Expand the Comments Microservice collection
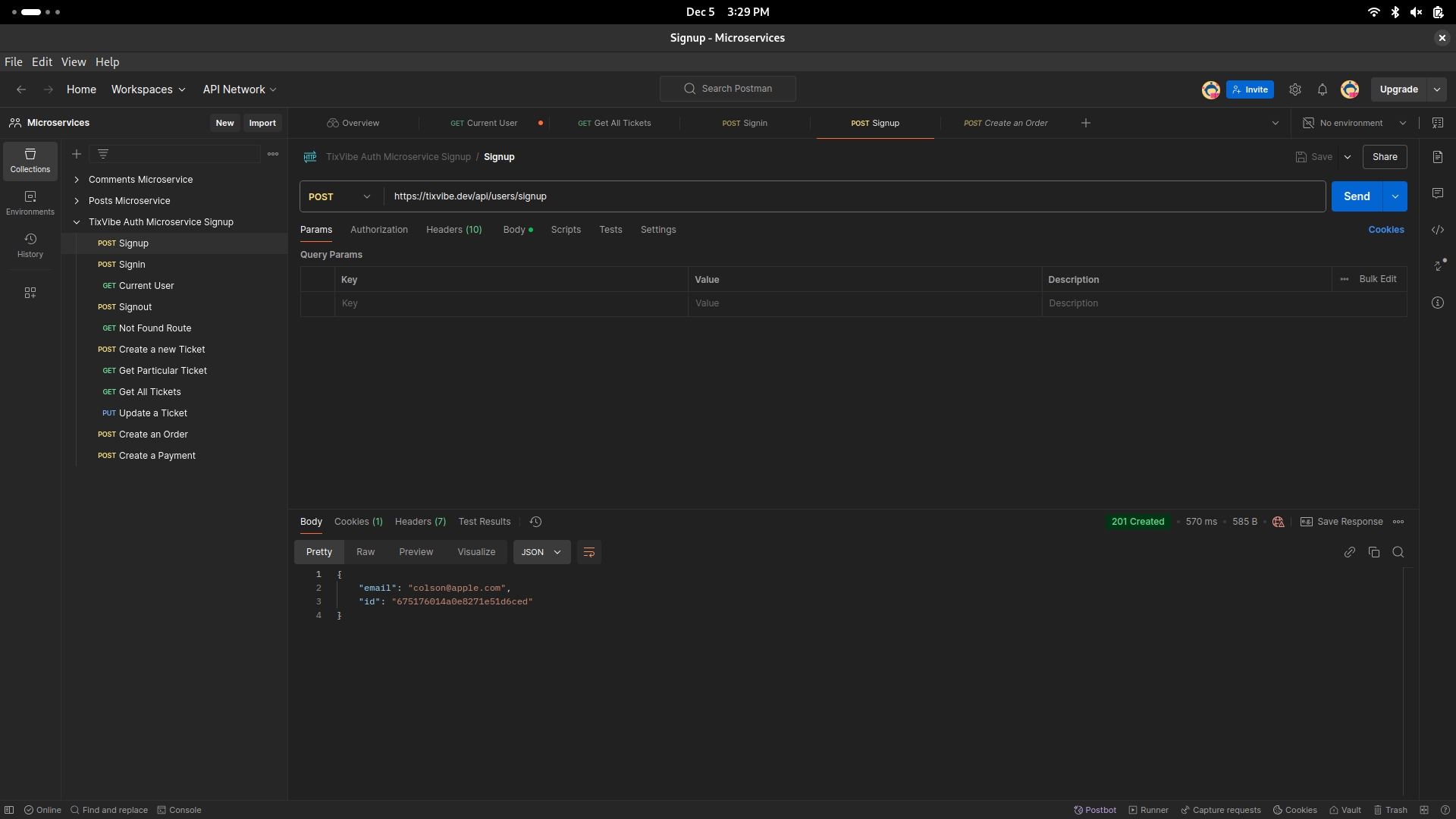Screen dimensions: 1456x819 [x=77, y=180]
